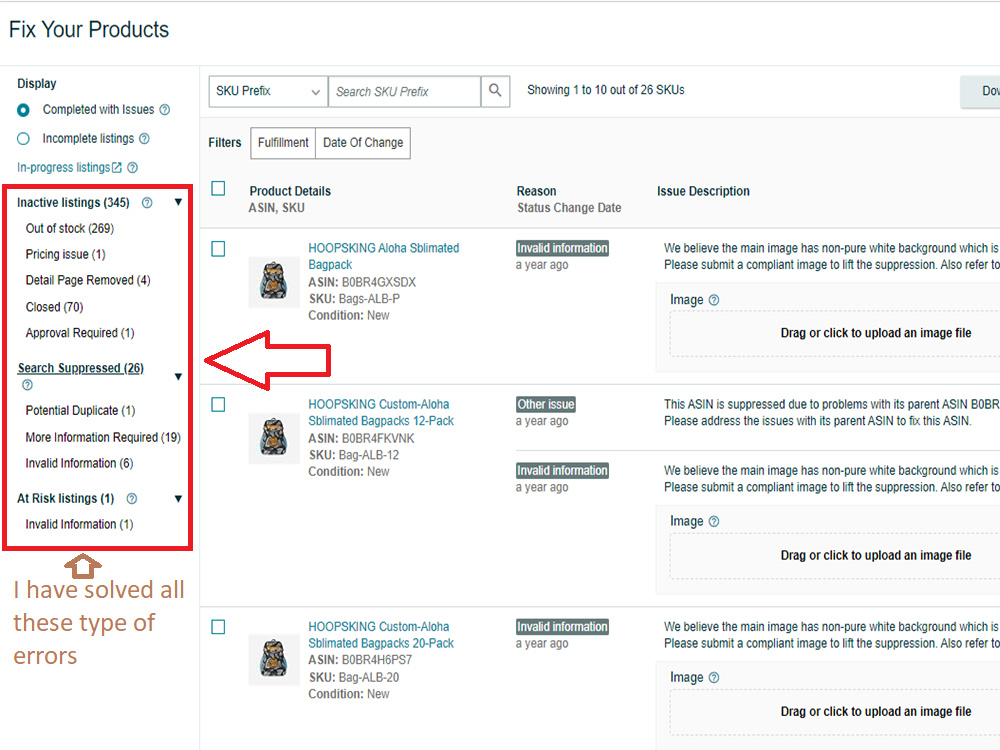Collapse the Search Suppressed section arrow
The height and width of the screenshot is (750, 1000).
click(x=179, y=376)
